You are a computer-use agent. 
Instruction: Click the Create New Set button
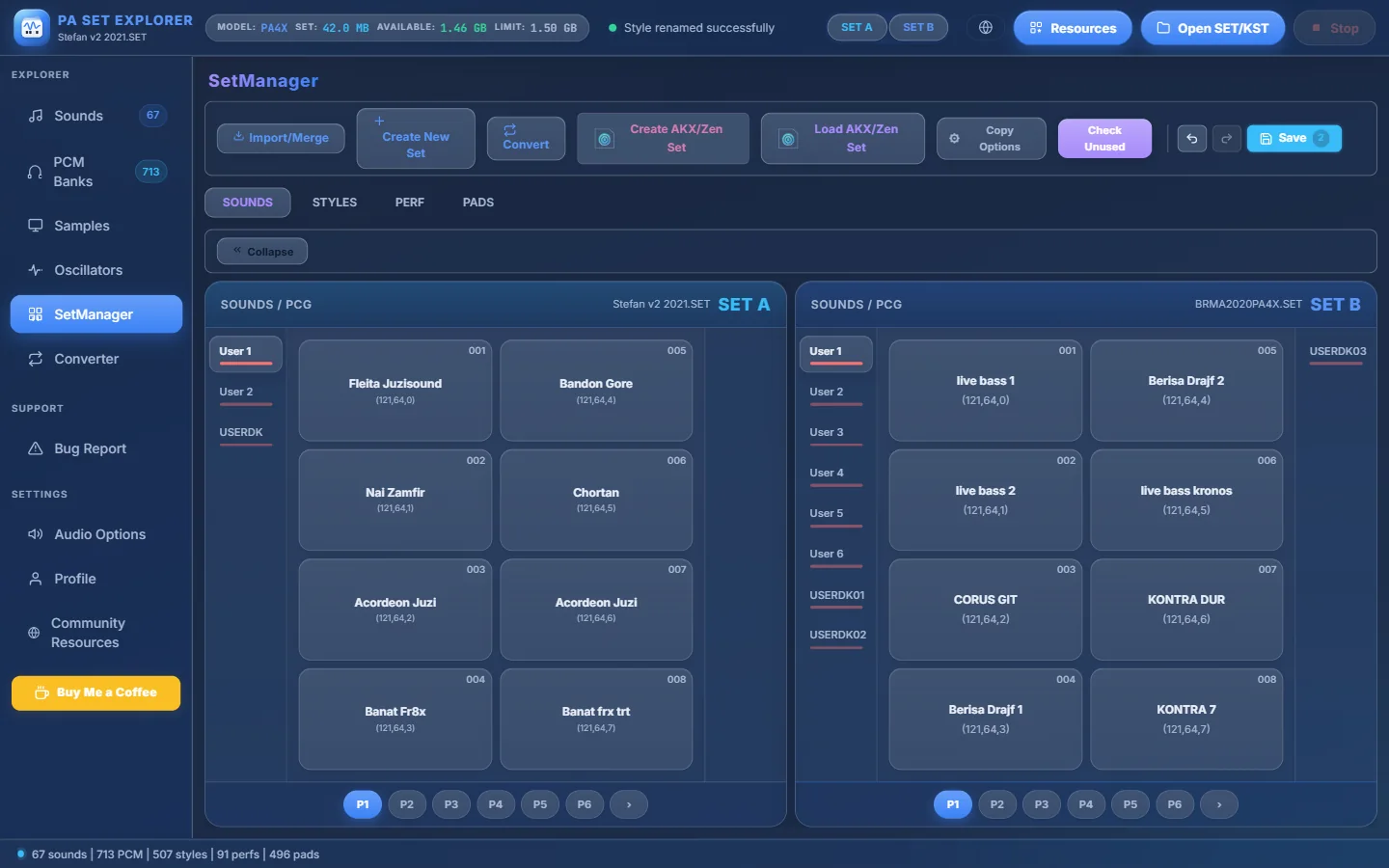coord(416,139)
